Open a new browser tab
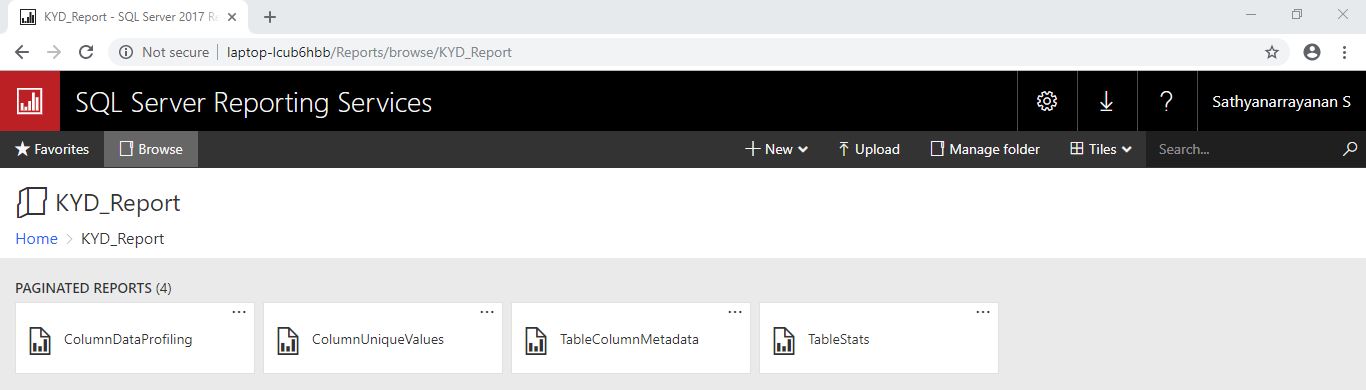This screenshot has width=1366, height=390. (x=270, y=17)
